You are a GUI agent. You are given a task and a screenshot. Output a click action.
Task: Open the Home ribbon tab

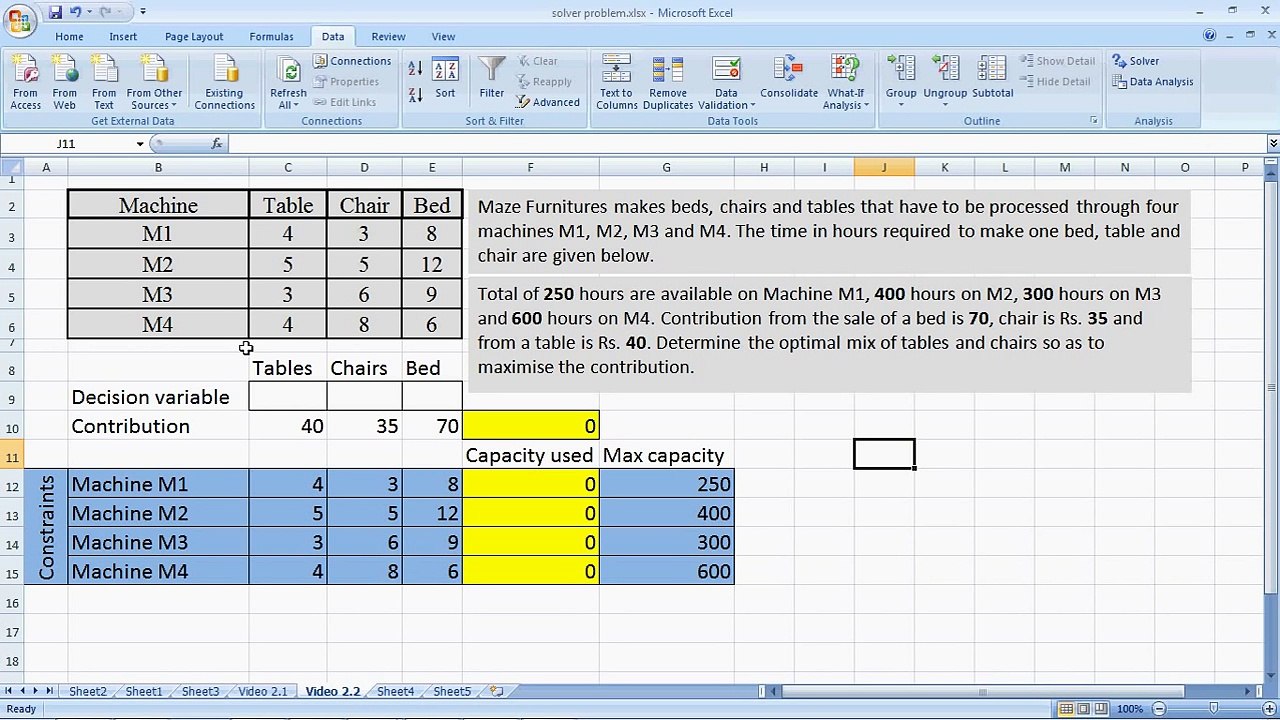click(x=69, y=36)
